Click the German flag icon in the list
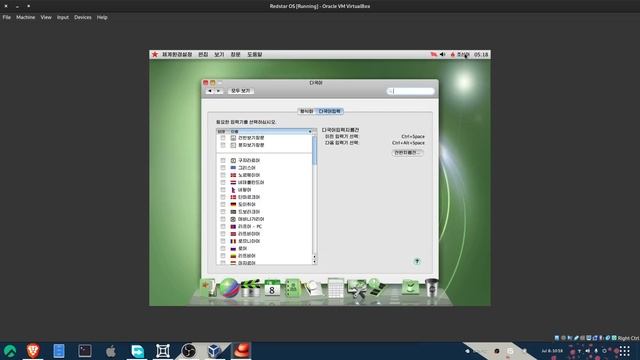This screenshot has width=640, height=360. pyautogui.click(x=233, y=204)
